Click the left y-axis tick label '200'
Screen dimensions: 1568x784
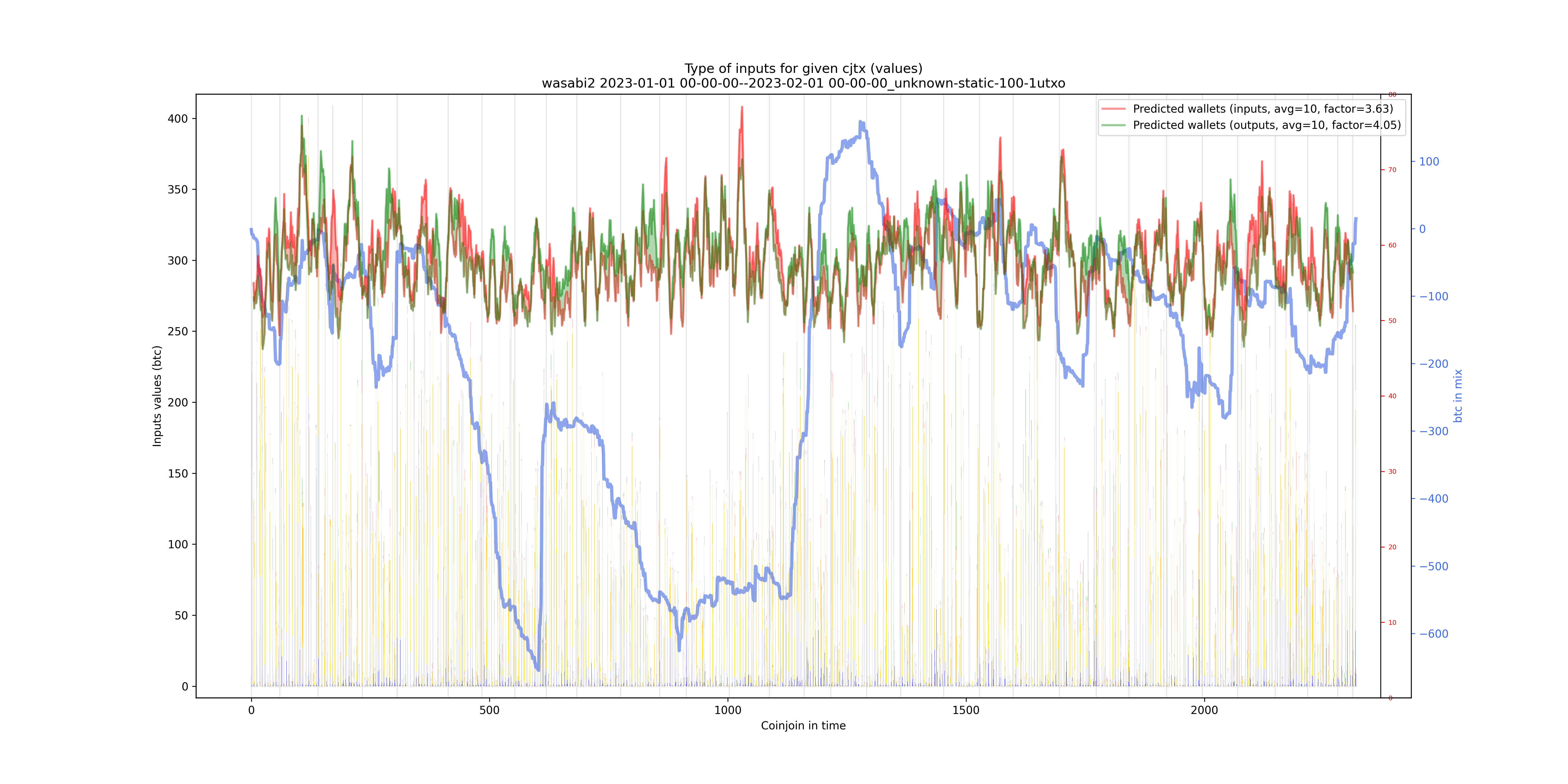178,402
